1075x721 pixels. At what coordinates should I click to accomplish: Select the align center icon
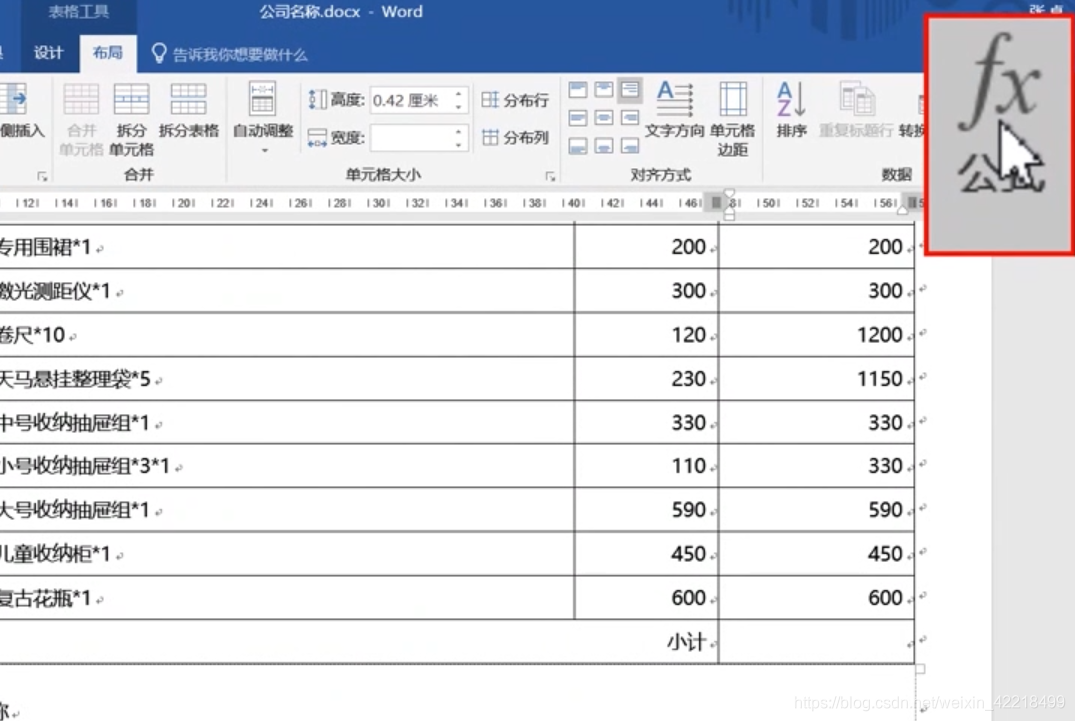tap(603, 118)
